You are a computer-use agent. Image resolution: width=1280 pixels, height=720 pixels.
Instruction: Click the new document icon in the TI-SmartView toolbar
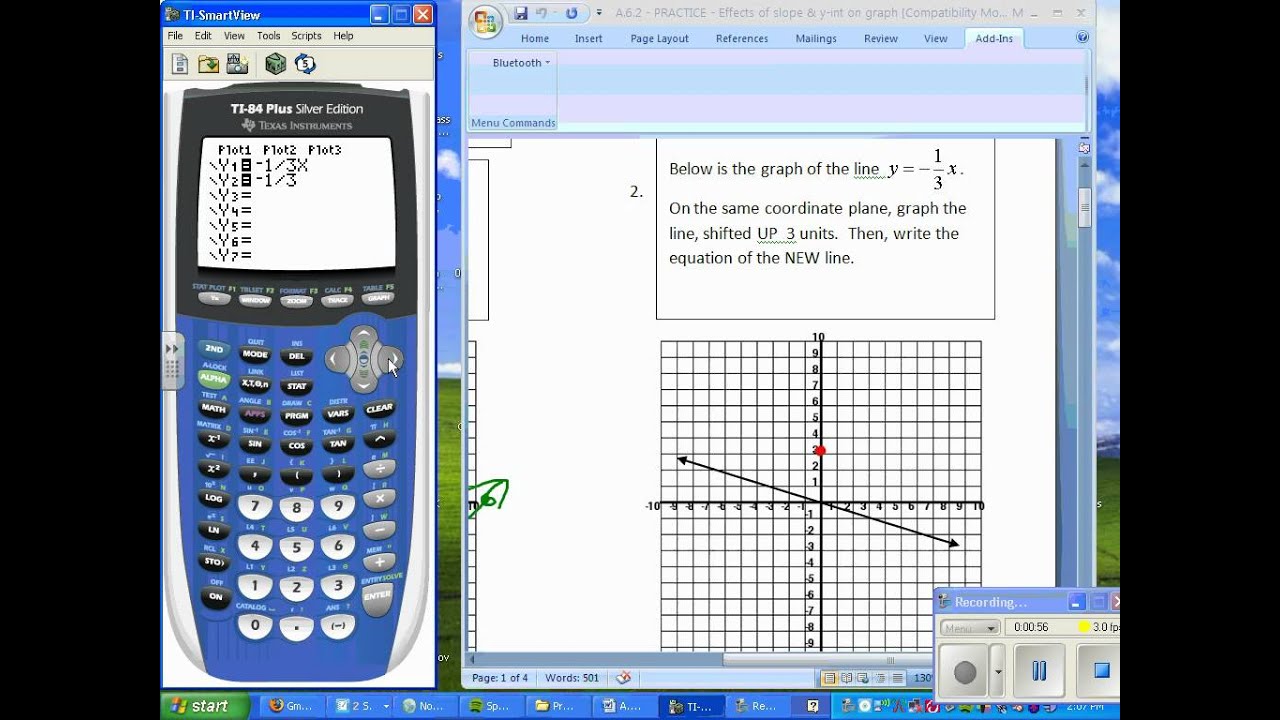point(180,64)
